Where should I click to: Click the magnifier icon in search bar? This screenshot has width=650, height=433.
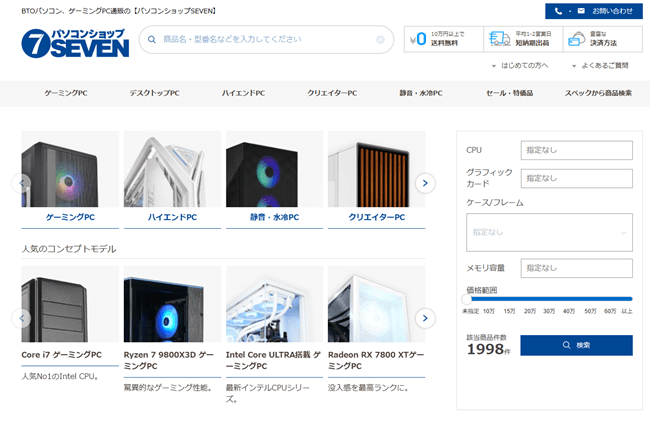pyautogui.click(x=152, y=40)
